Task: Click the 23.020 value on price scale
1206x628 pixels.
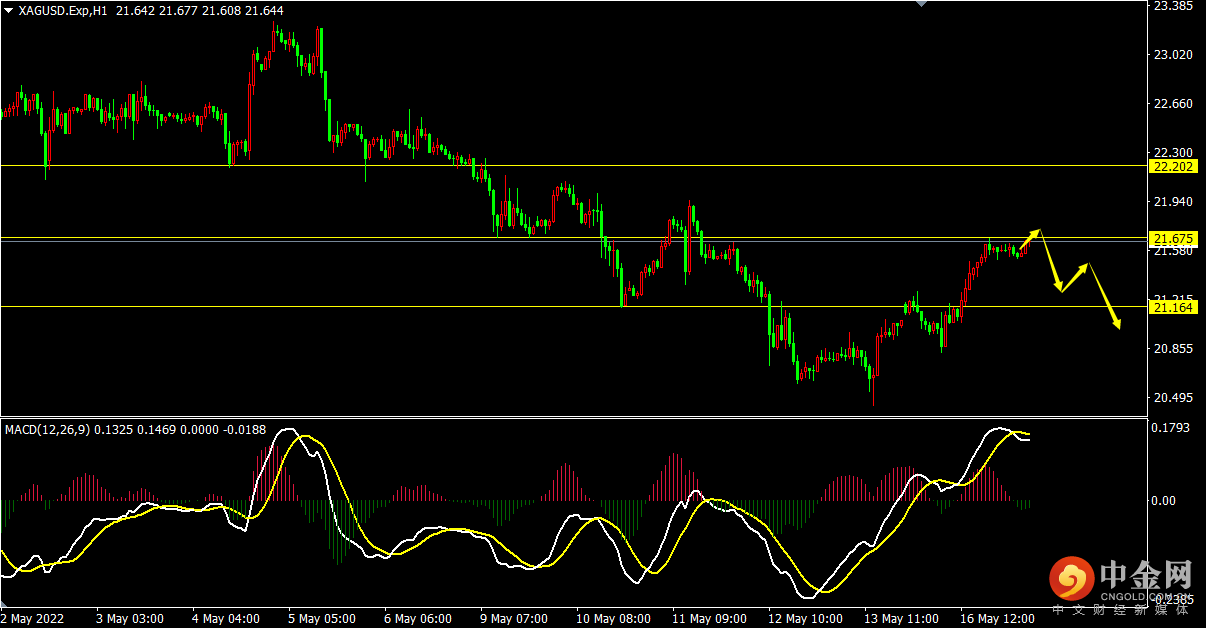Action: (x=1173, y=55)
